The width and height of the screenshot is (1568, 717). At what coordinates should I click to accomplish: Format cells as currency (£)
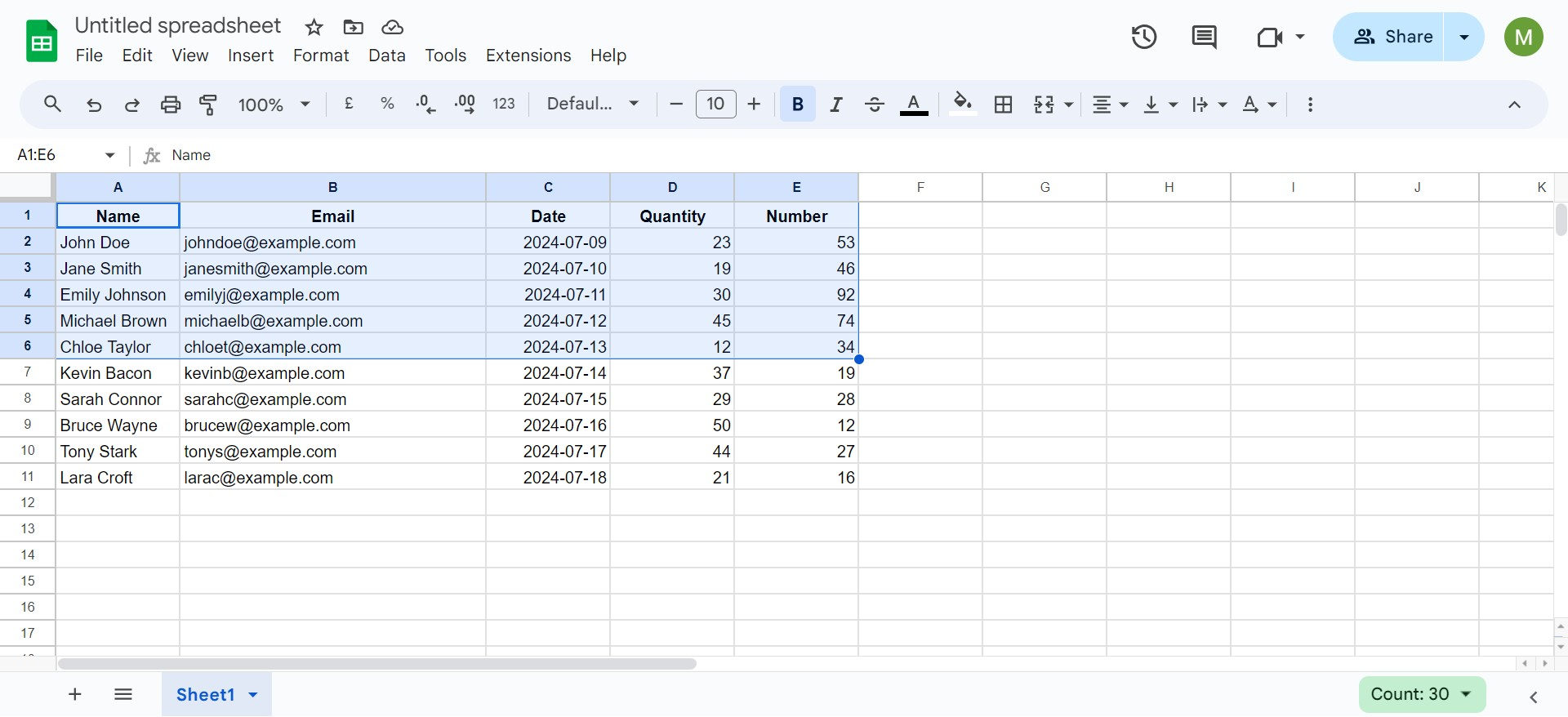point(349,104)
